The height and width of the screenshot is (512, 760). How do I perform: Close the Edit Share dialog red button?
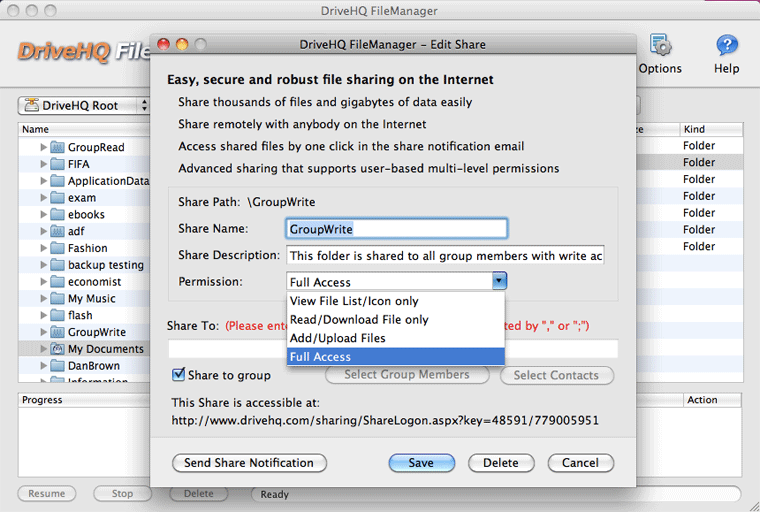click(164, 45)
